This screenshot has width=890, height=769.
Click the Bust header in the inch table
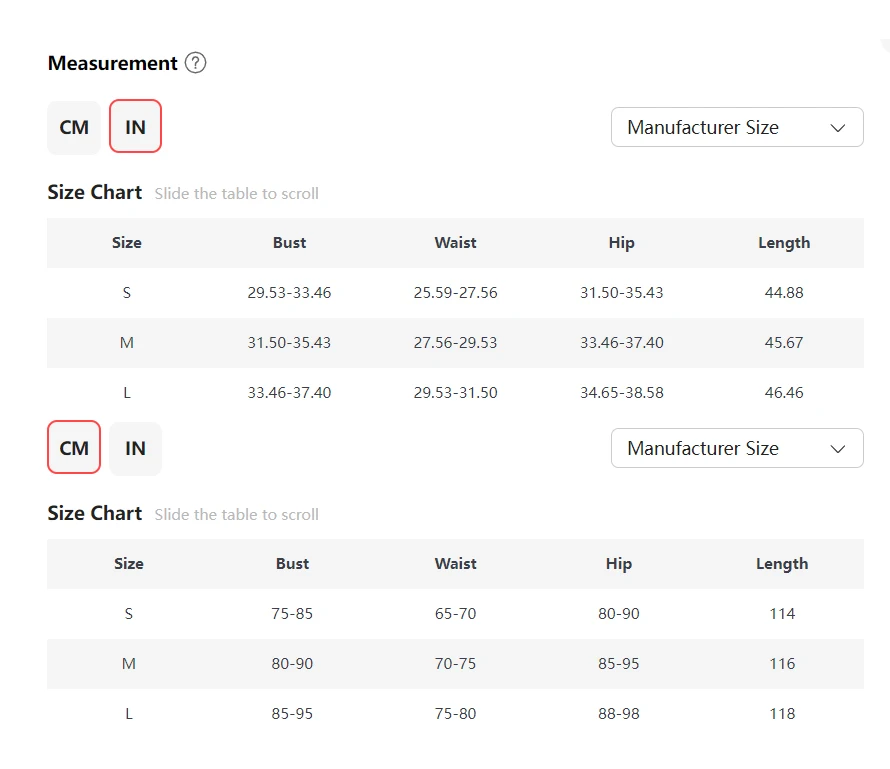coord(289,243)
